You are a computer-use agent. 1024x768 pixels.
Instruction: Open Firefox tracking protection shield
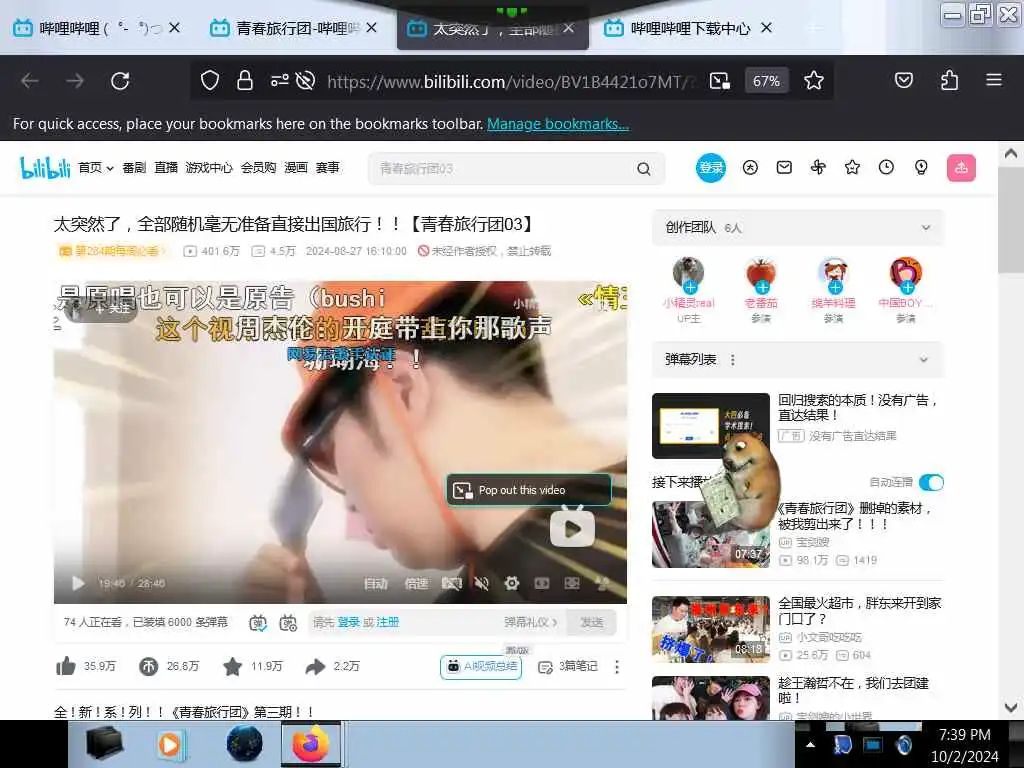pyautogui.click(x=210, y=81)
